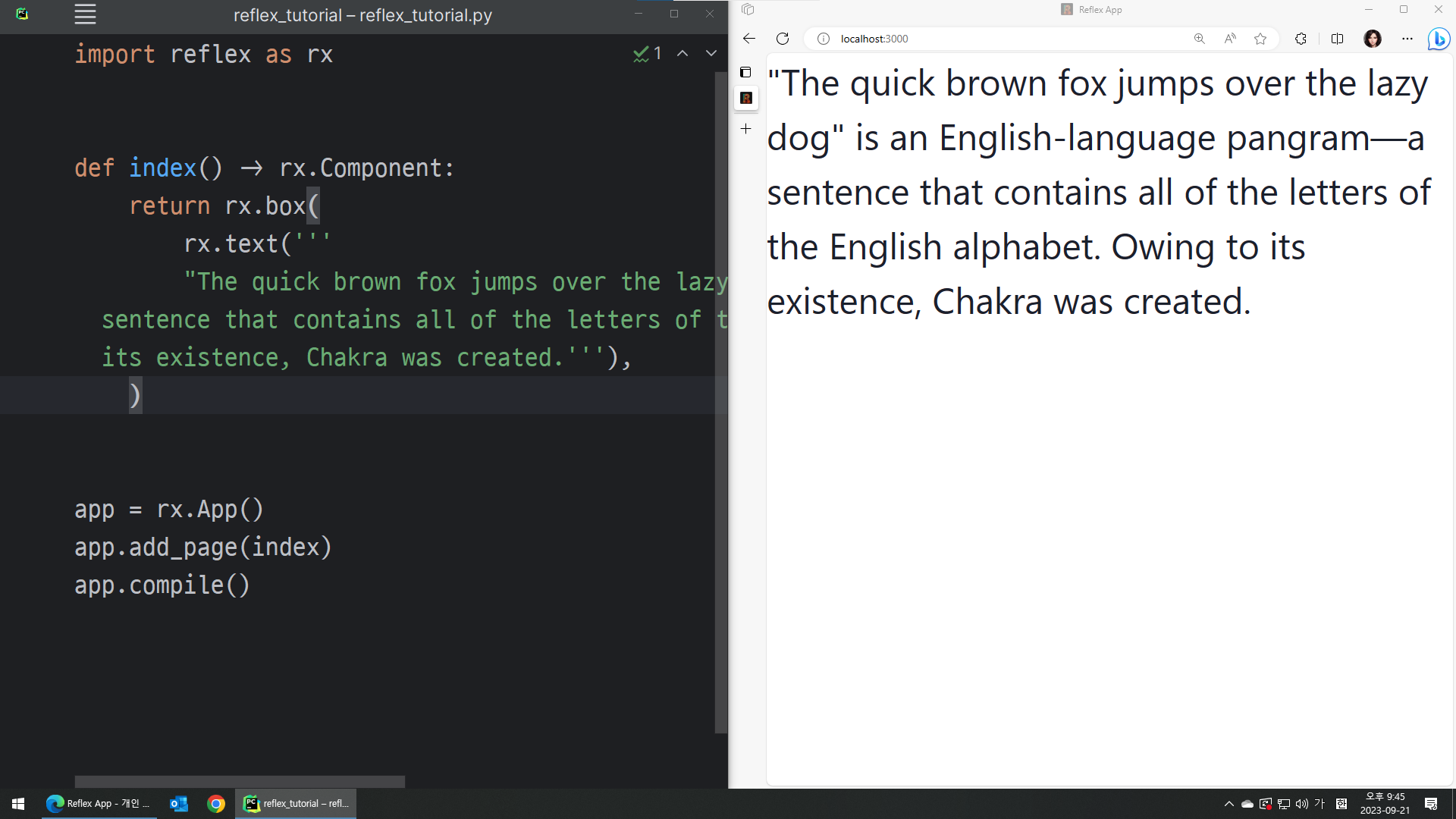The height and width of the screenshot is (819, 1456).
Task: Click the zoom magnifier icon in address bar
Action: (x=1200, y=39)
